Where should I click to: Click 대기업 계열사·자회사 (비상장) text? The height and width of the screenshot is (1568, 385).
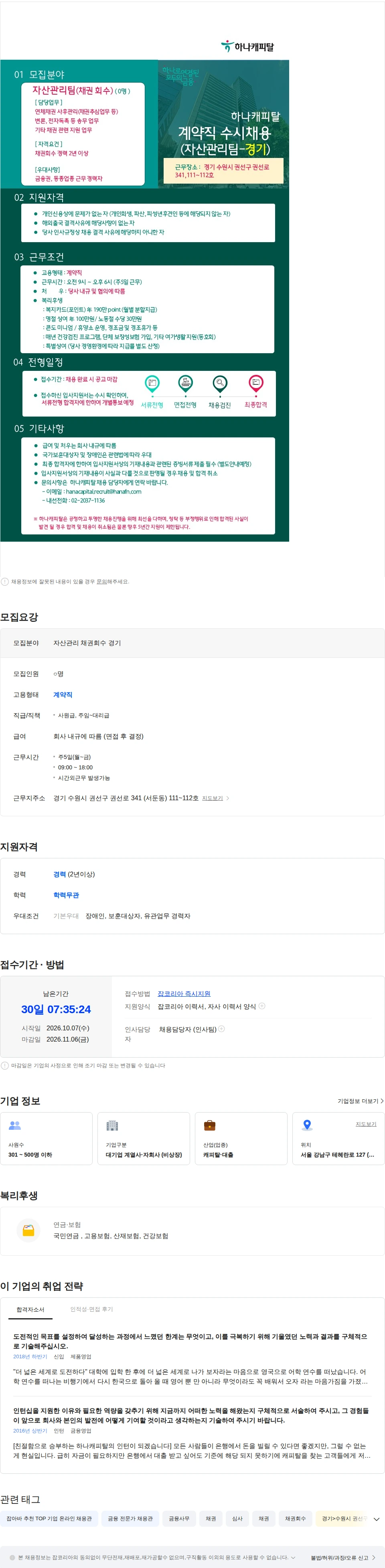pyautogui.click(x=144, y=1155)
